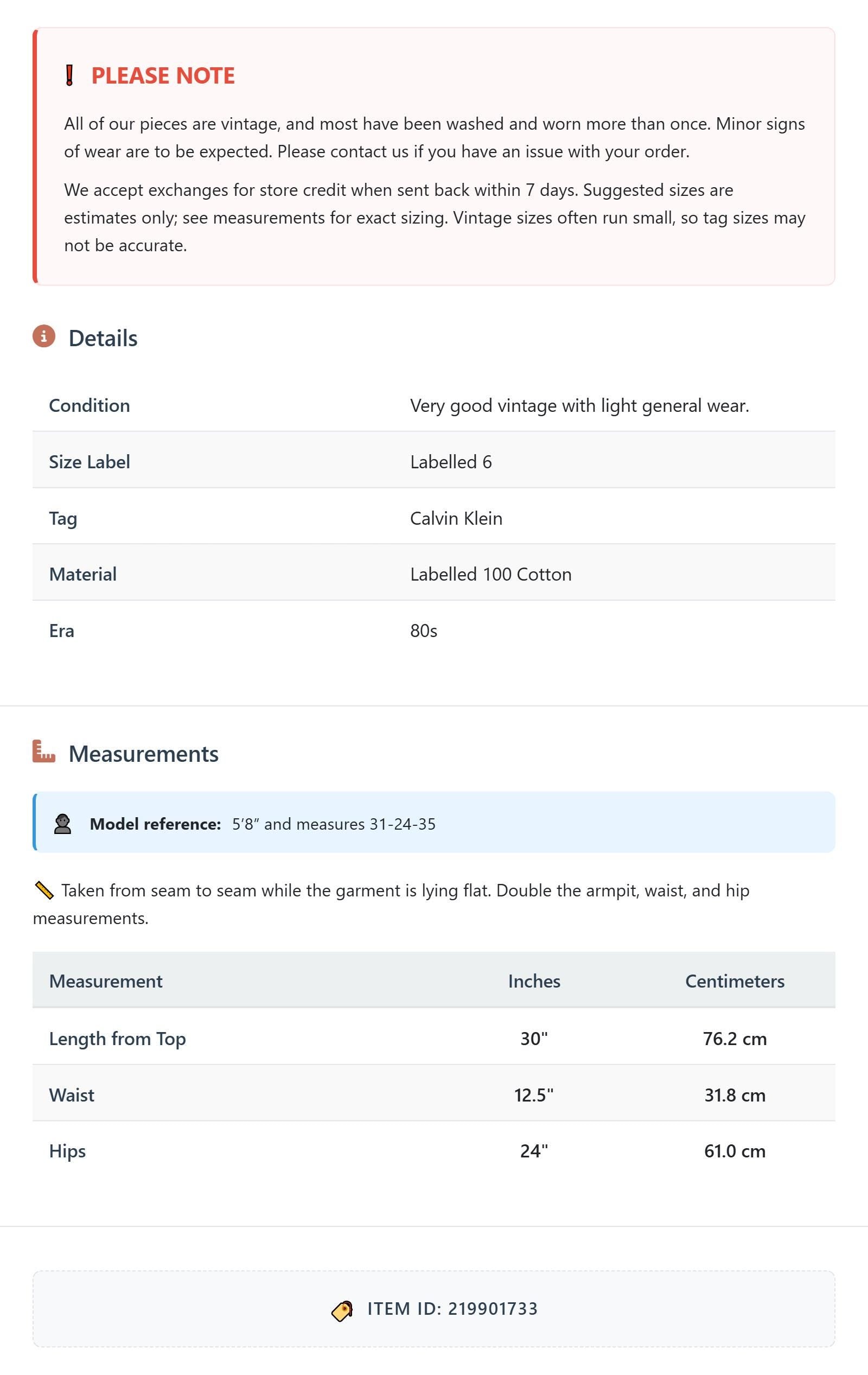This screenshot has width=868, height=1375.
Task: Click the Details section heading
Action: tap(103, 338)
